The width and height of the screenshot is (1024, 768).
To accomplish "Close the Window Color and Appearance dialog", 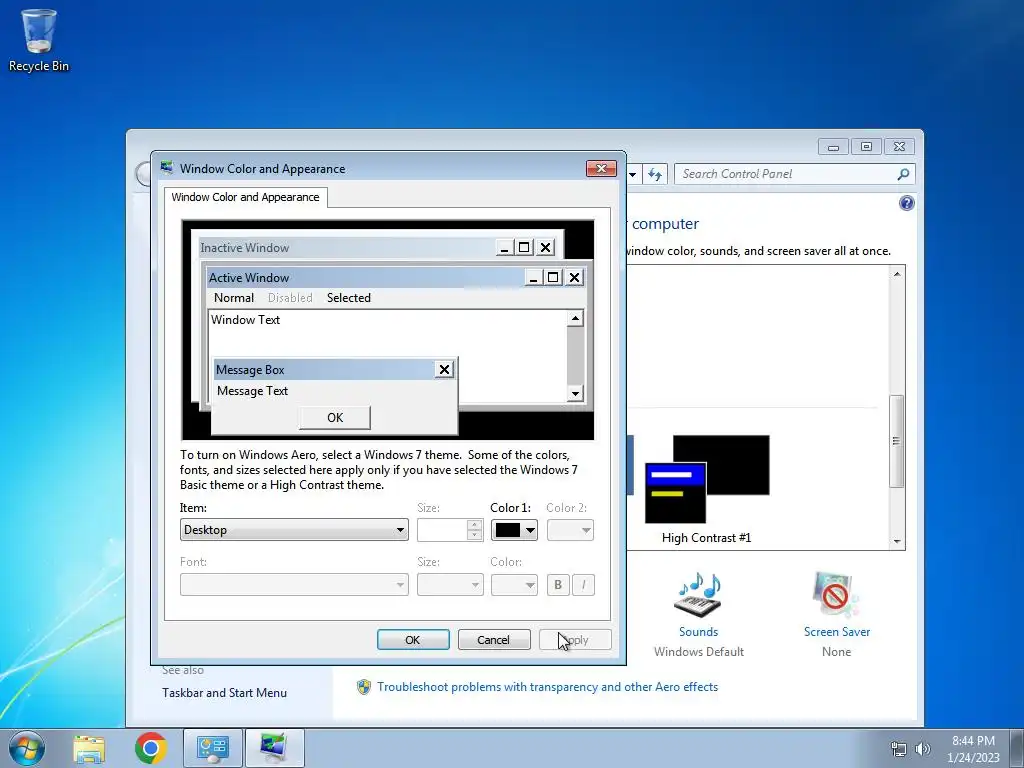I will pyautogui.click(x=601, y=168).
